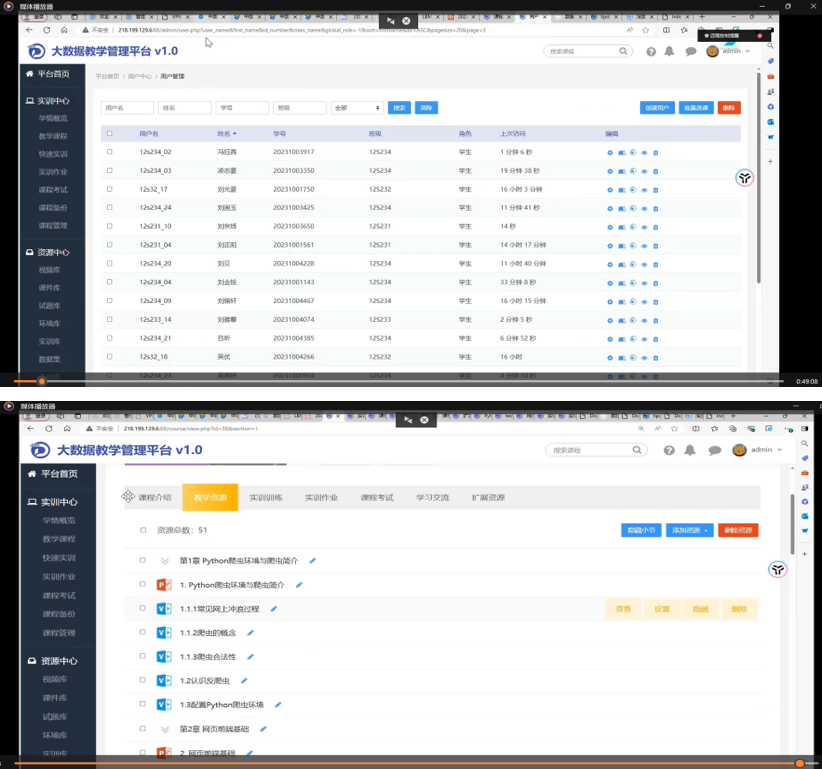Click the chat message icon in lower header
The image size is (822, 769).
[x=714, y=451]
